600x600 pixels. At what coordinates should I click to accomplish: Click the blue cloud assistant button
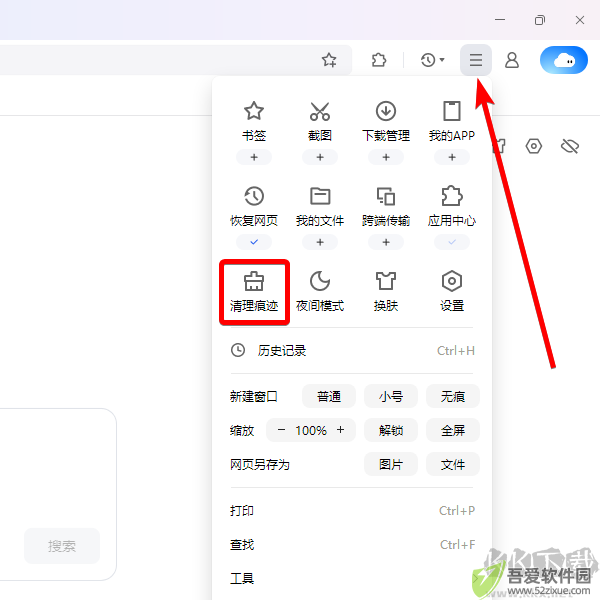coord(564,60)
